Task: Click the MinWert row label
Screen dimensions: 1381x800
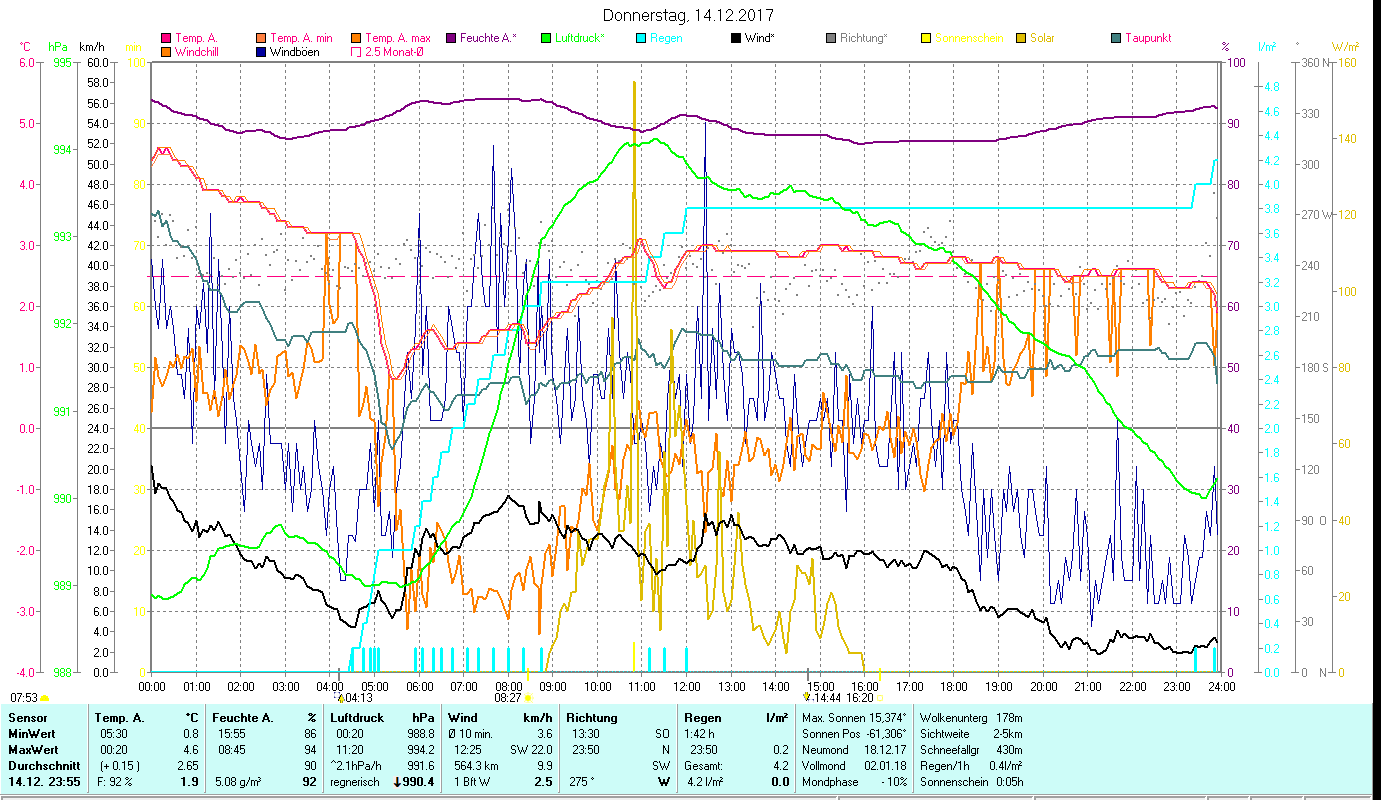Action: point(32,735)
